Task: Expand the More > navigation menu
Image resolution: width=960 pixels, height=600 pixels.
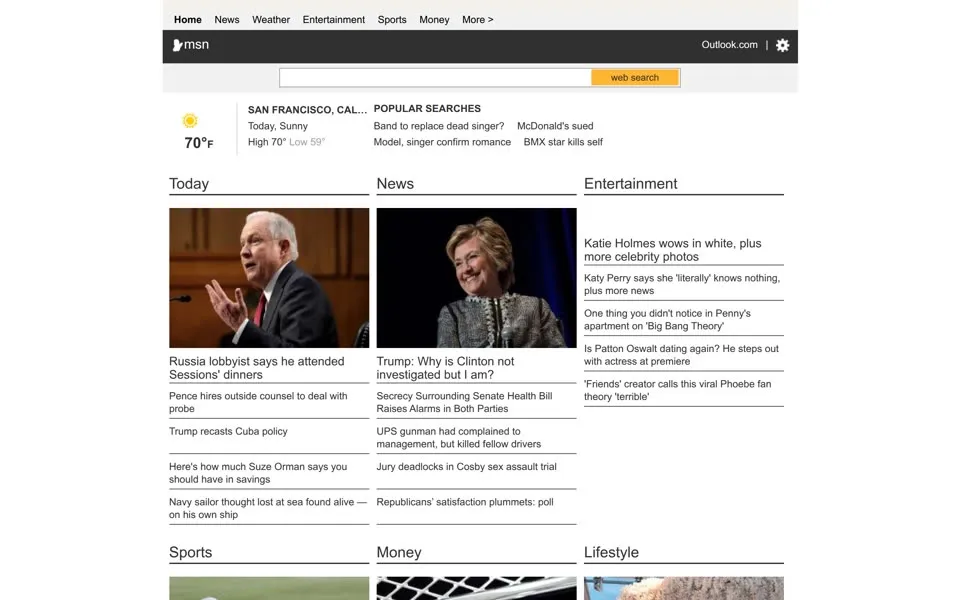Action: [478, 20]
